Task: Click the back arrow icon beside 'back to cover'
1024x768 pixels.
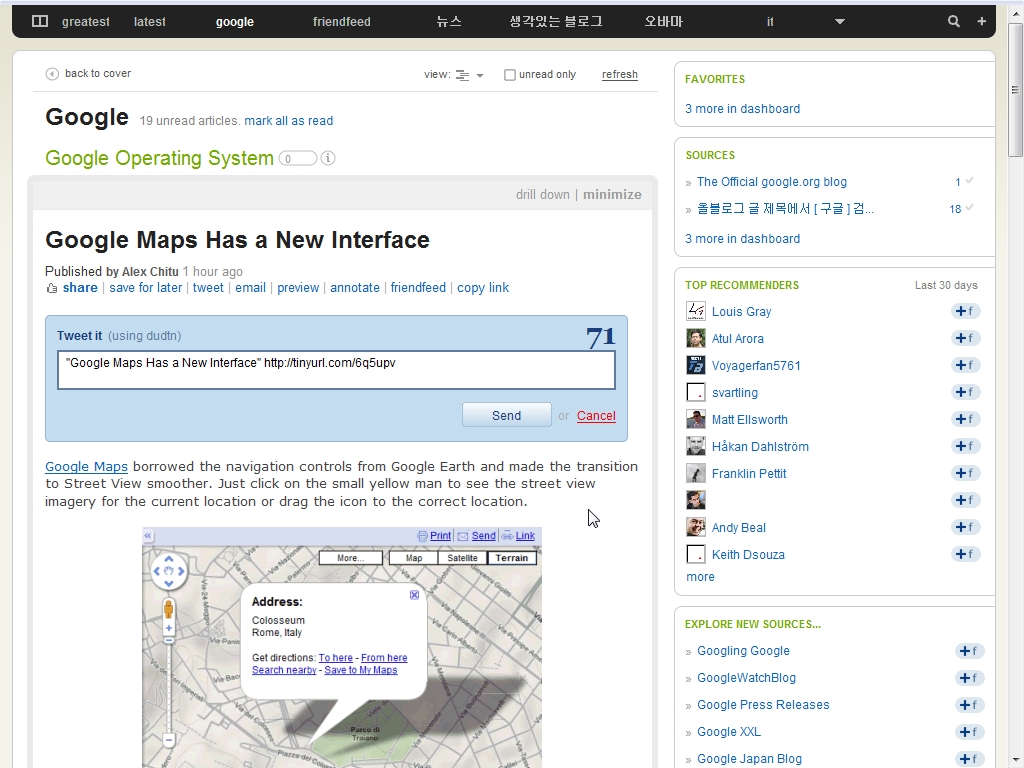Action: [x=52, y=74]
